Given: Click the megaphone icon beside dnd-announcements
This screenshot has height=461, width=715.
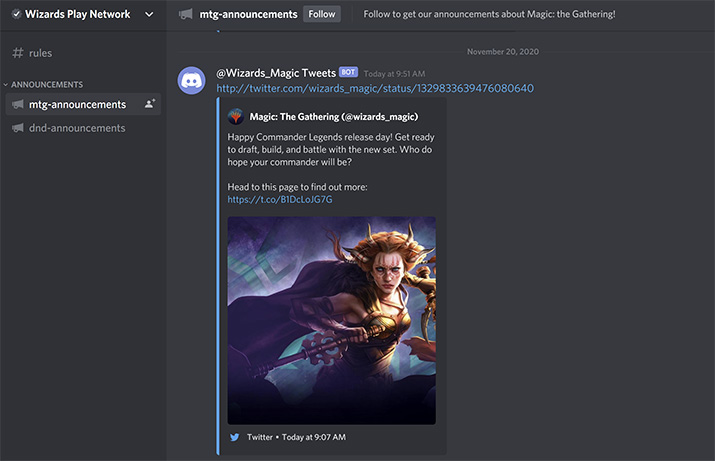Looking at the screenshot, I should click(18, 128).
